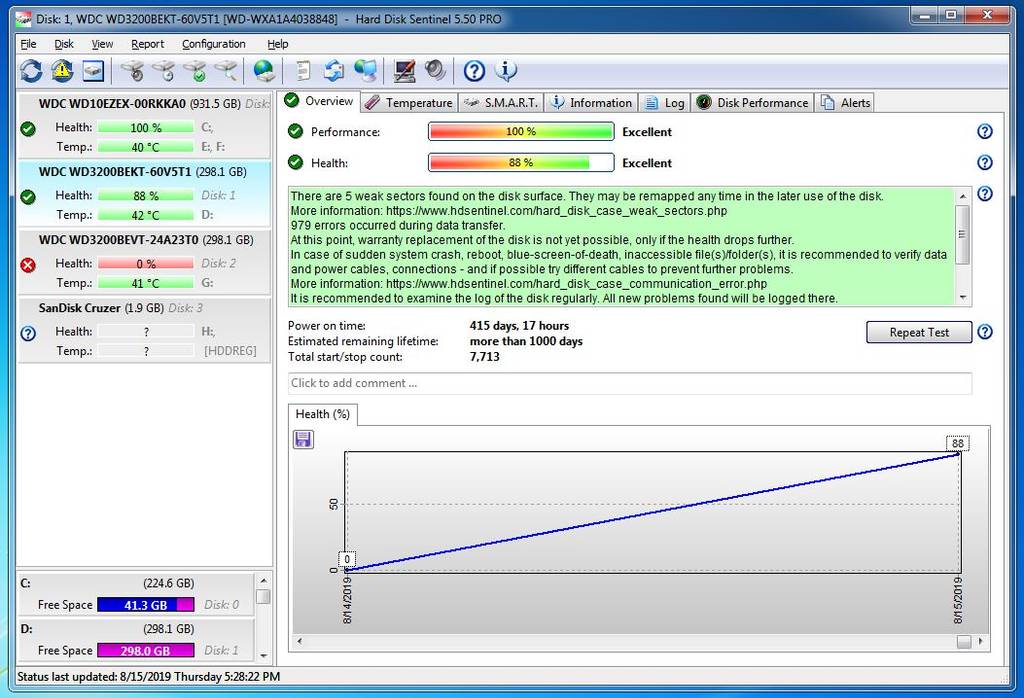This screenshot has width=1024, height=698.
Task: Click green check icon of WDC WD10EZEX disk
Action: coord(28,129)
